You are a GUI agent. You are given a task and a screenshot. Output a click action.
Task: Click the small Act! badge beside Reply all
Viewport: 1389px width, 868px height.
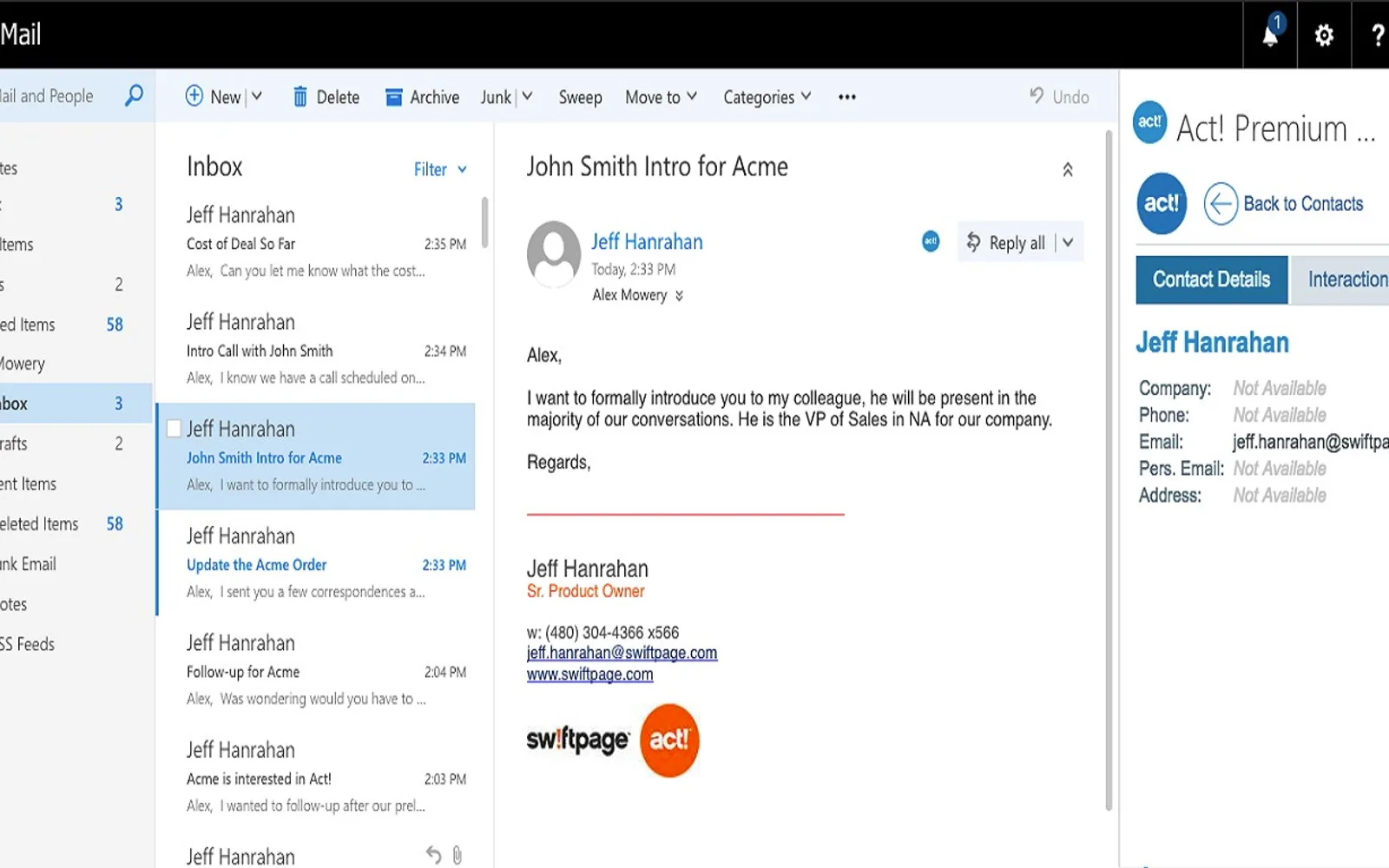pyautogui.click(x=931, y=241)
